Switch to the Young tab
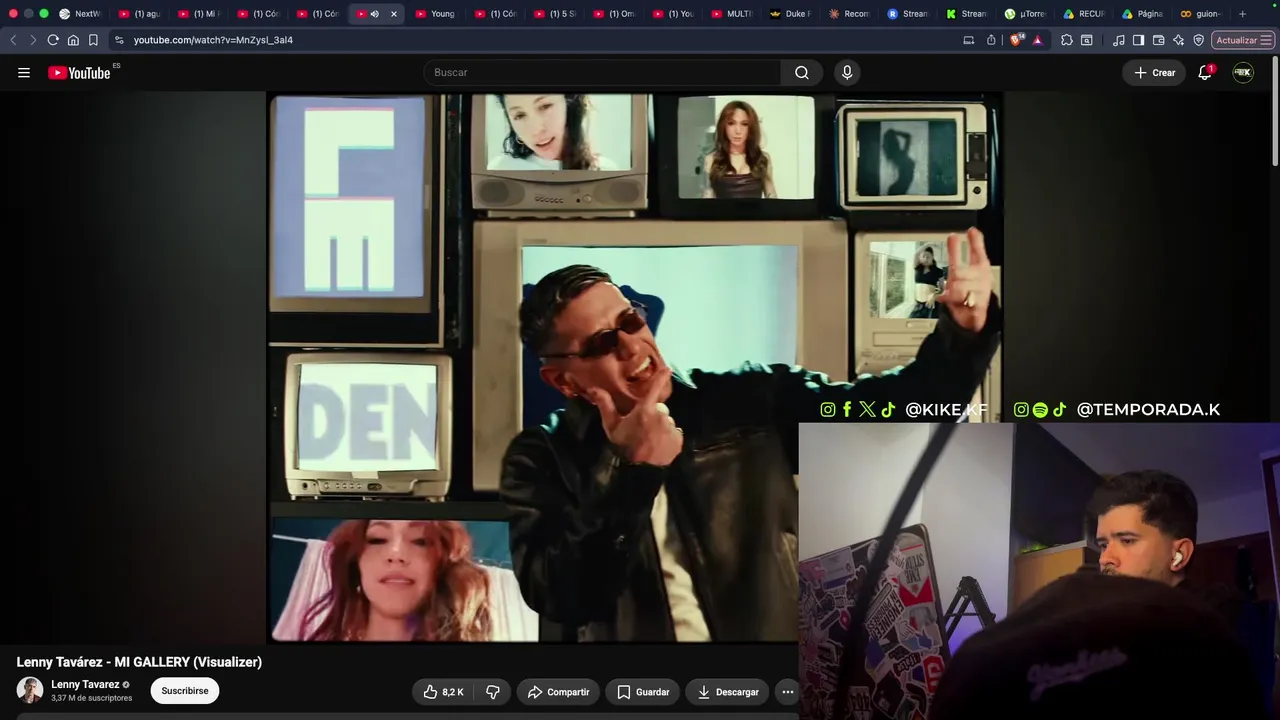The image size is (1280, 720). click(436, 14)
